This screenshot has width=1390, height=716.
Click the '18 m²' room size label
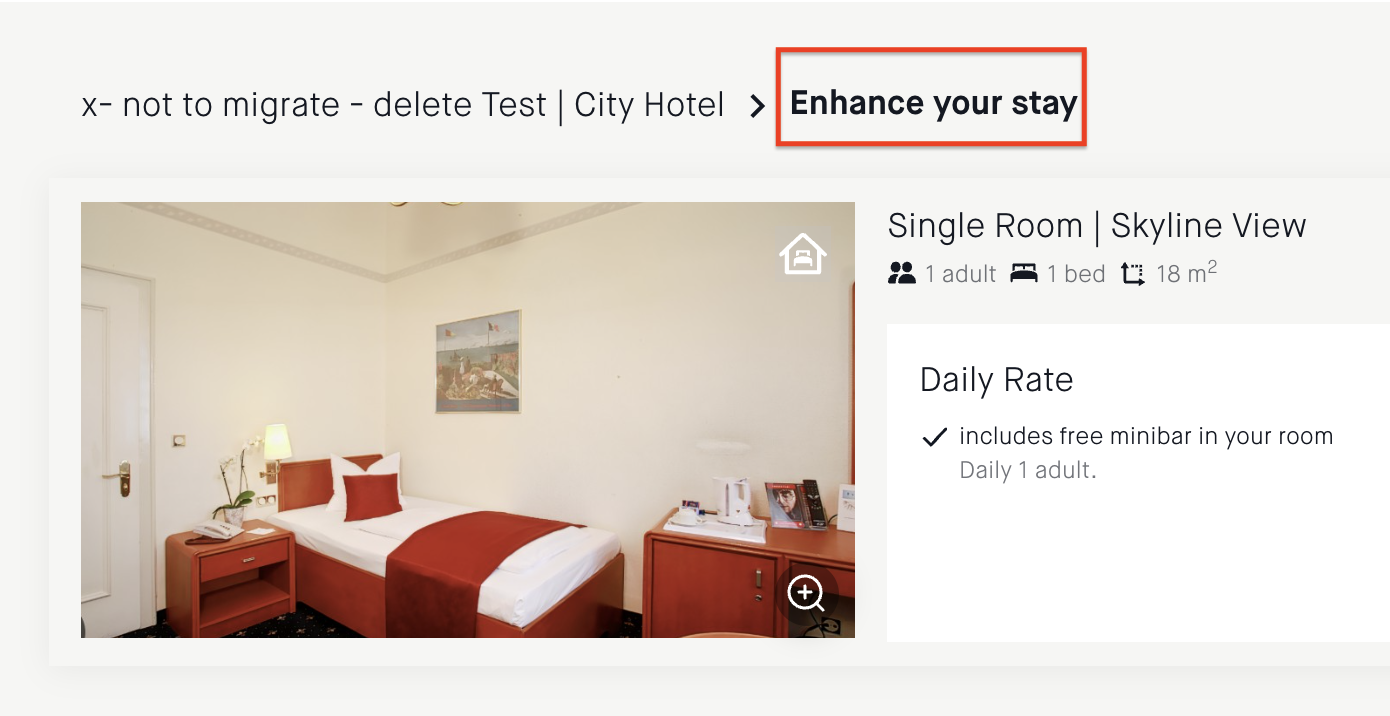(1186, 273)
